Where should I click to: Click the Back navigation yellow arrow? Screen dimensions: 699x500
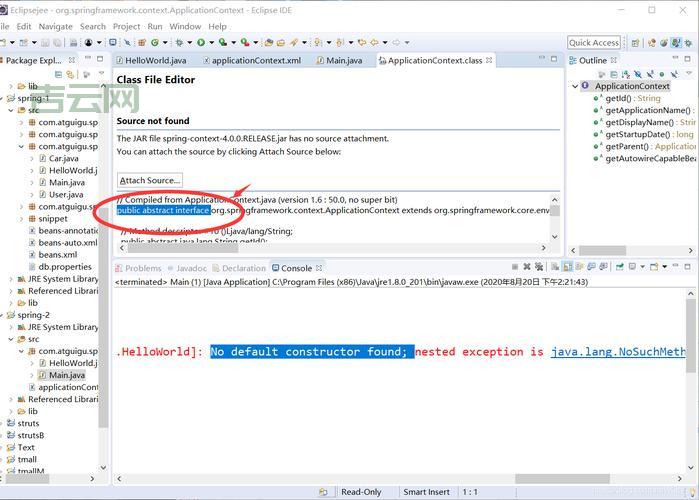[374, 42]
